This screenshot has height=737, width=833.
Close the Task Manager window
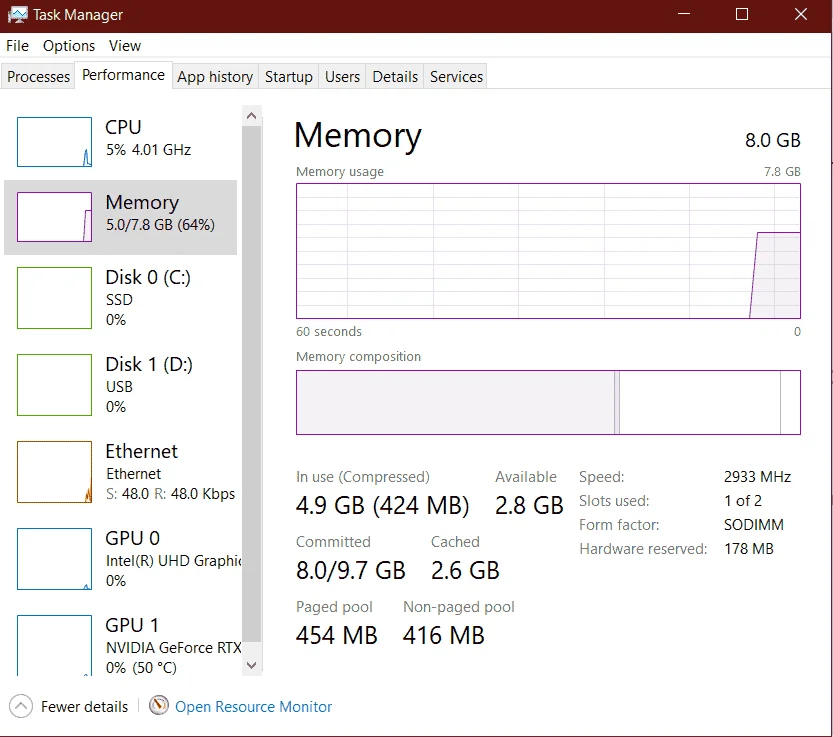[x=801, y=14]
